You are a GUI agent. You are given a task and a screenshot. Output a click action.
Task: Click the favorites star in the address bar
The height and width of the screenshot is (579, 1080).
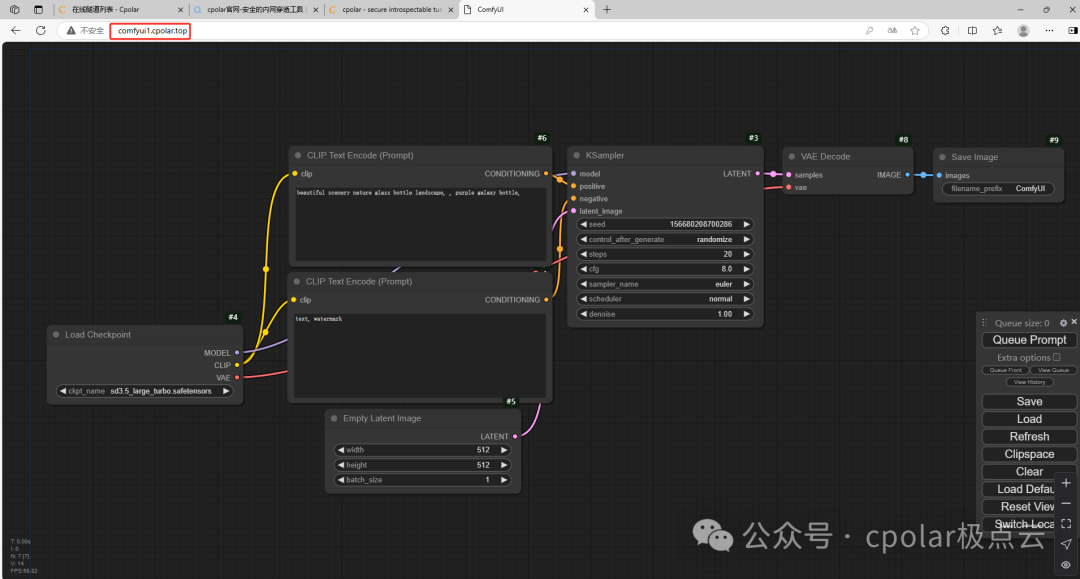(x=916, y=30)
